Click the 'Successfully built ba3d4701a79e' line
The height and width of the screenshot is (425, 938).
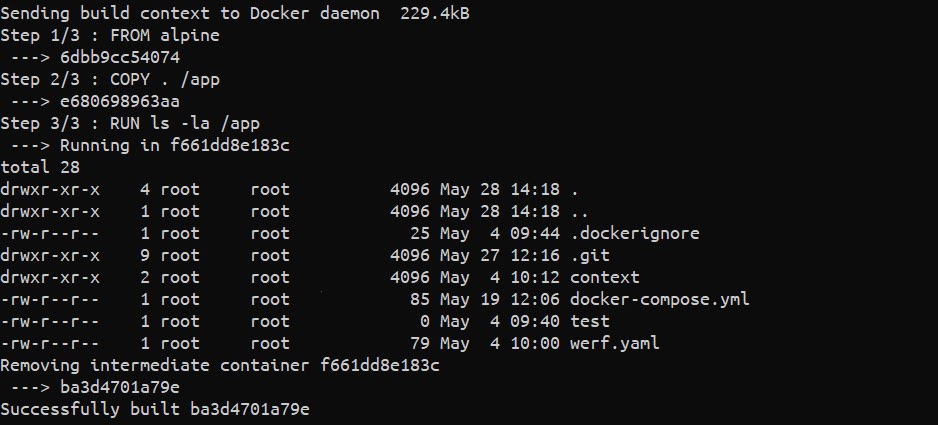coord(154,409)
